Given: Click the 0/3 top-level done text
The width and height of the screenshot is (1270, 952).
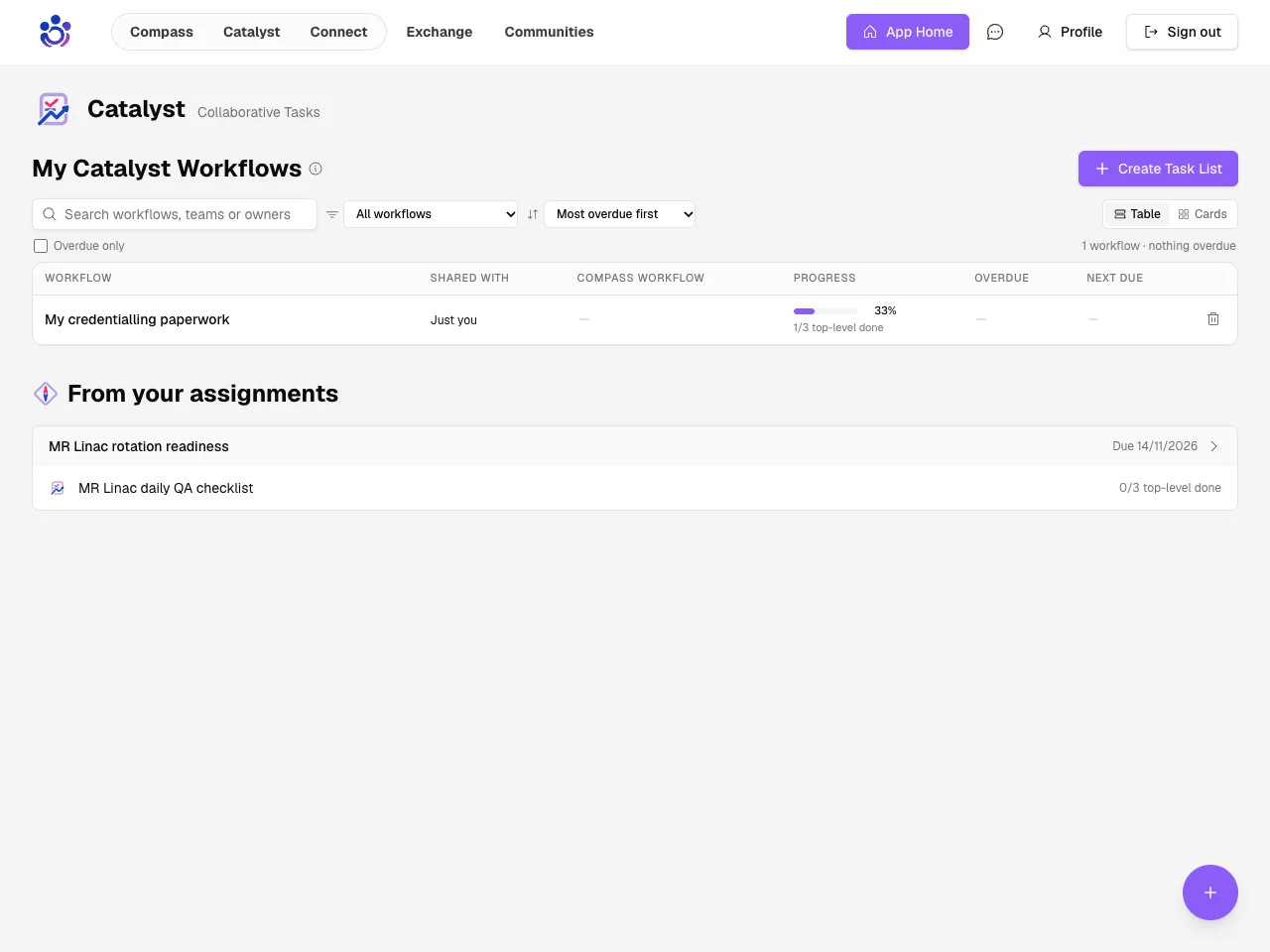Looking at the screenshot, I should pyautogui.click(x=1170, y=488).
